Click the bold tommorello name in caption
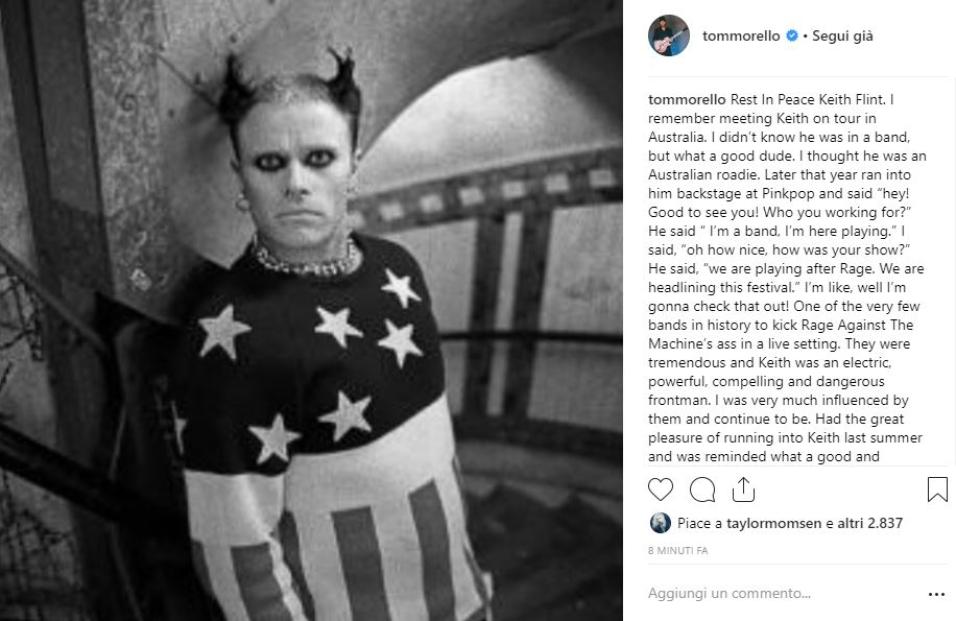This screenshot has height=621, width=956. [x=687, y=99]
